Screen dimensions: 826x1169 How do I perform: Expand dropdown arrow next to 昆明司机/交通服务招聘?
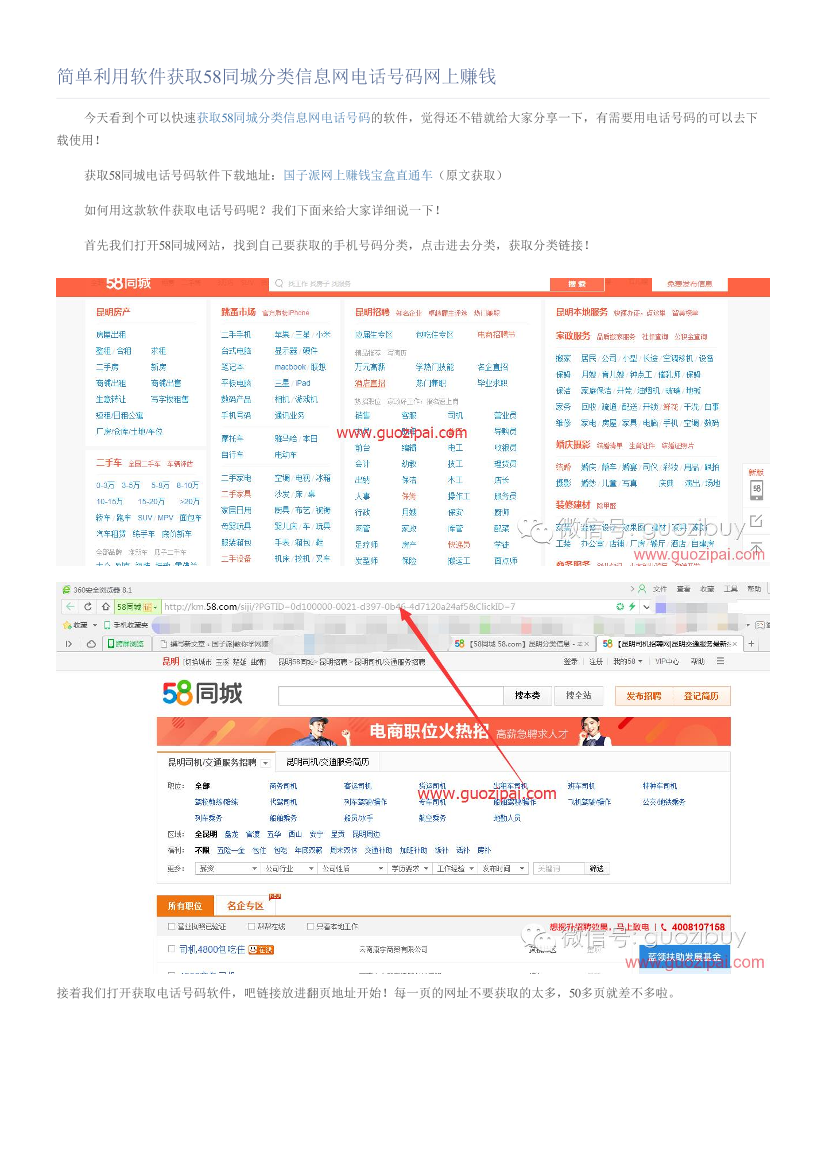265,763
